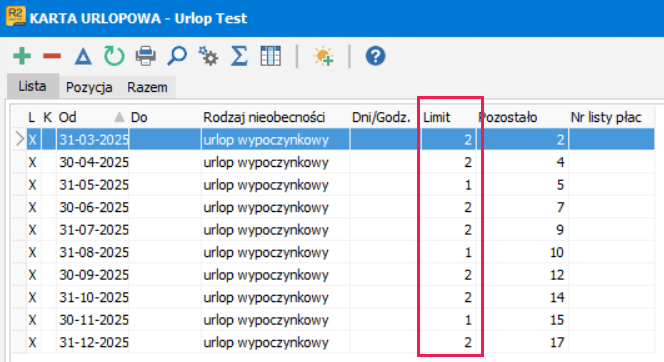
Task: Switch to the Pozycja tab
Action: (89, 87)
